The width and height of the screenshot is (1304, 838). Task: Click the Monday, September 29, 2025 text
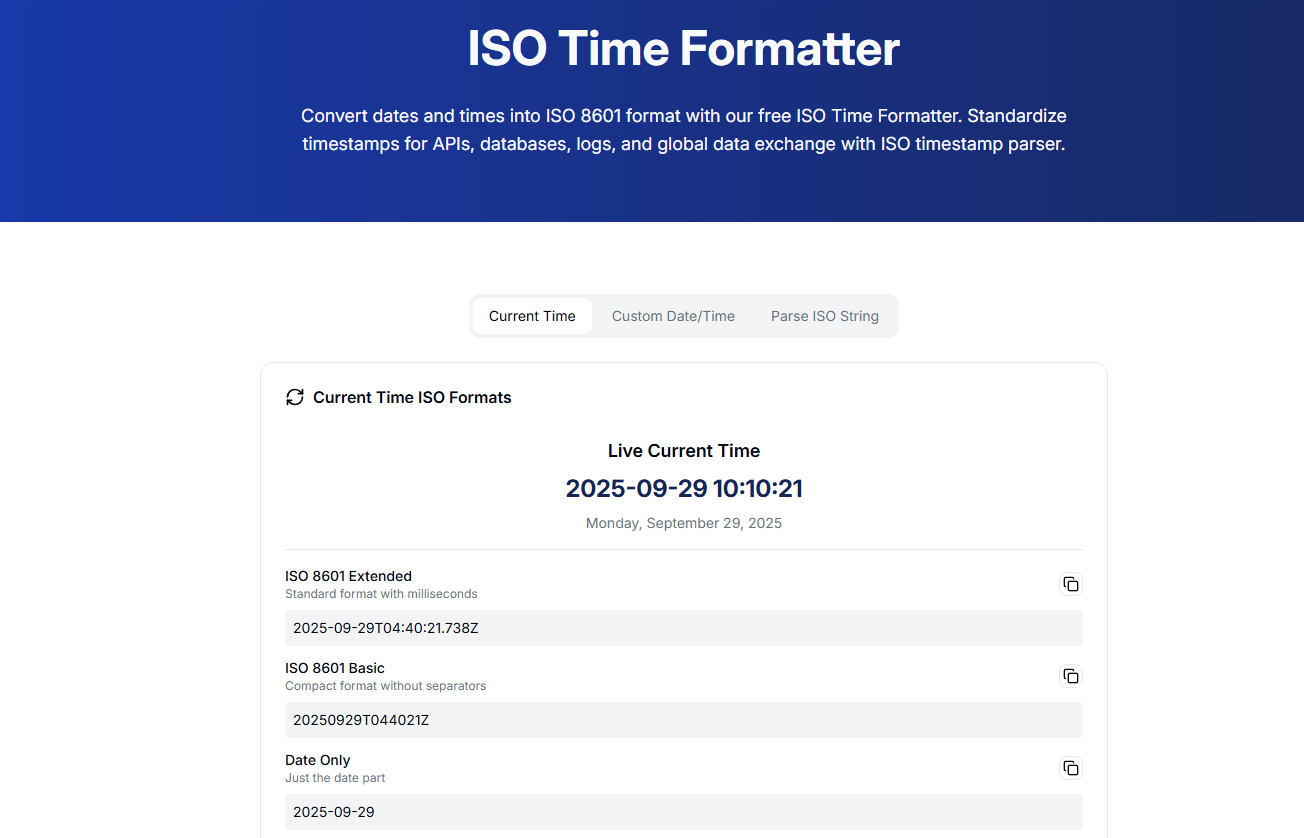click(684, 523)
